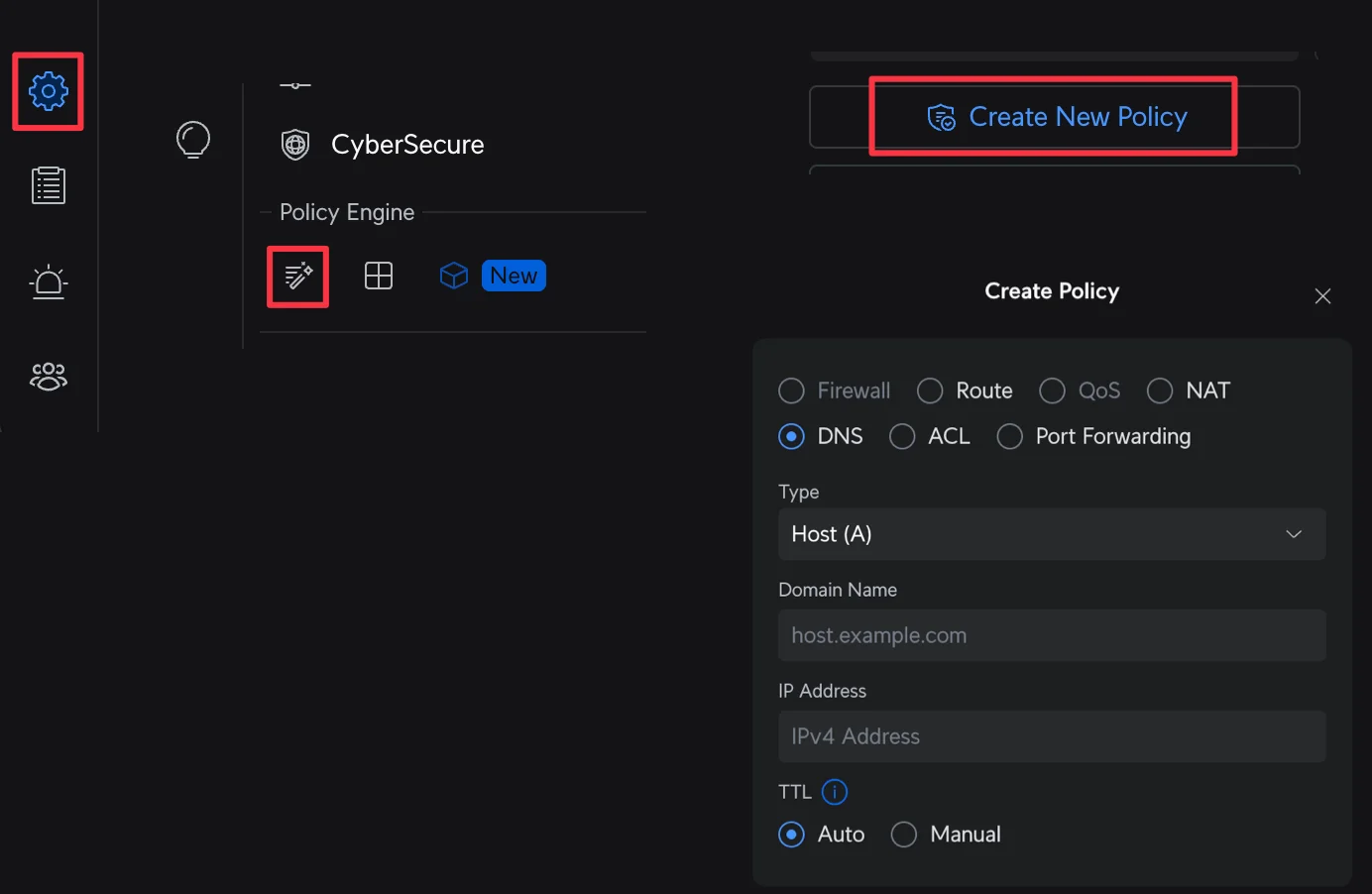The image size is (1372, 894).
Task: Choose Manual TTL mode
Action: pyautogui.click(x=903, y=834)
